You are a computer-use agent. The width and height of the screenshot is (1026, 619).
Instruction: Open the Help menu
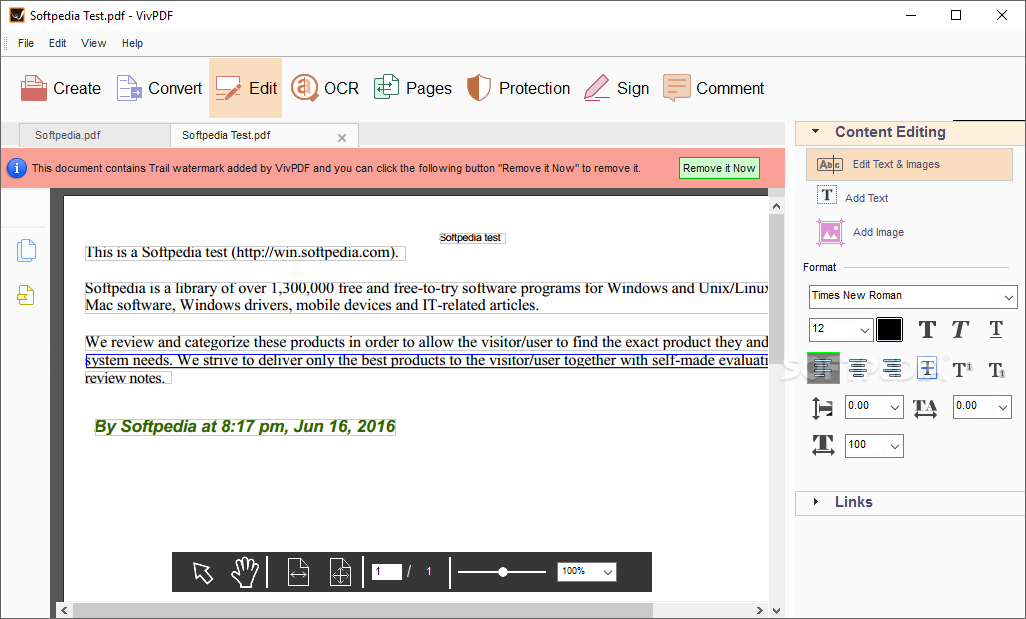click(x=132, y=43)
